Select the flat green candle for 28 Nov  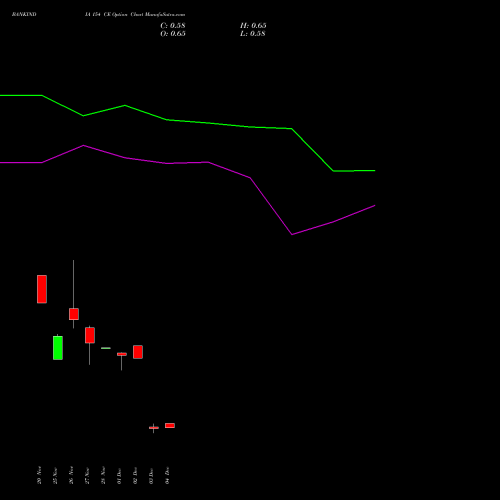click(106, 348)
